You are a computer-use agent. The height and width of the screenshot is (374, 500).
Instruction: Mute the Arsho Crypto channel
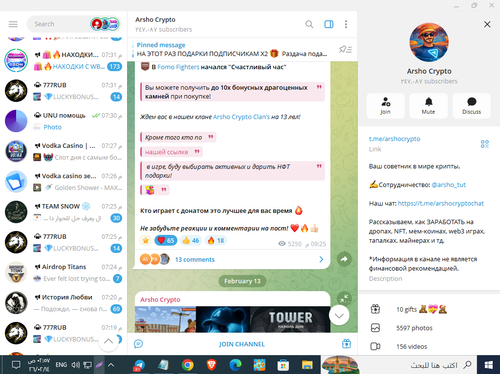[429, 106]
